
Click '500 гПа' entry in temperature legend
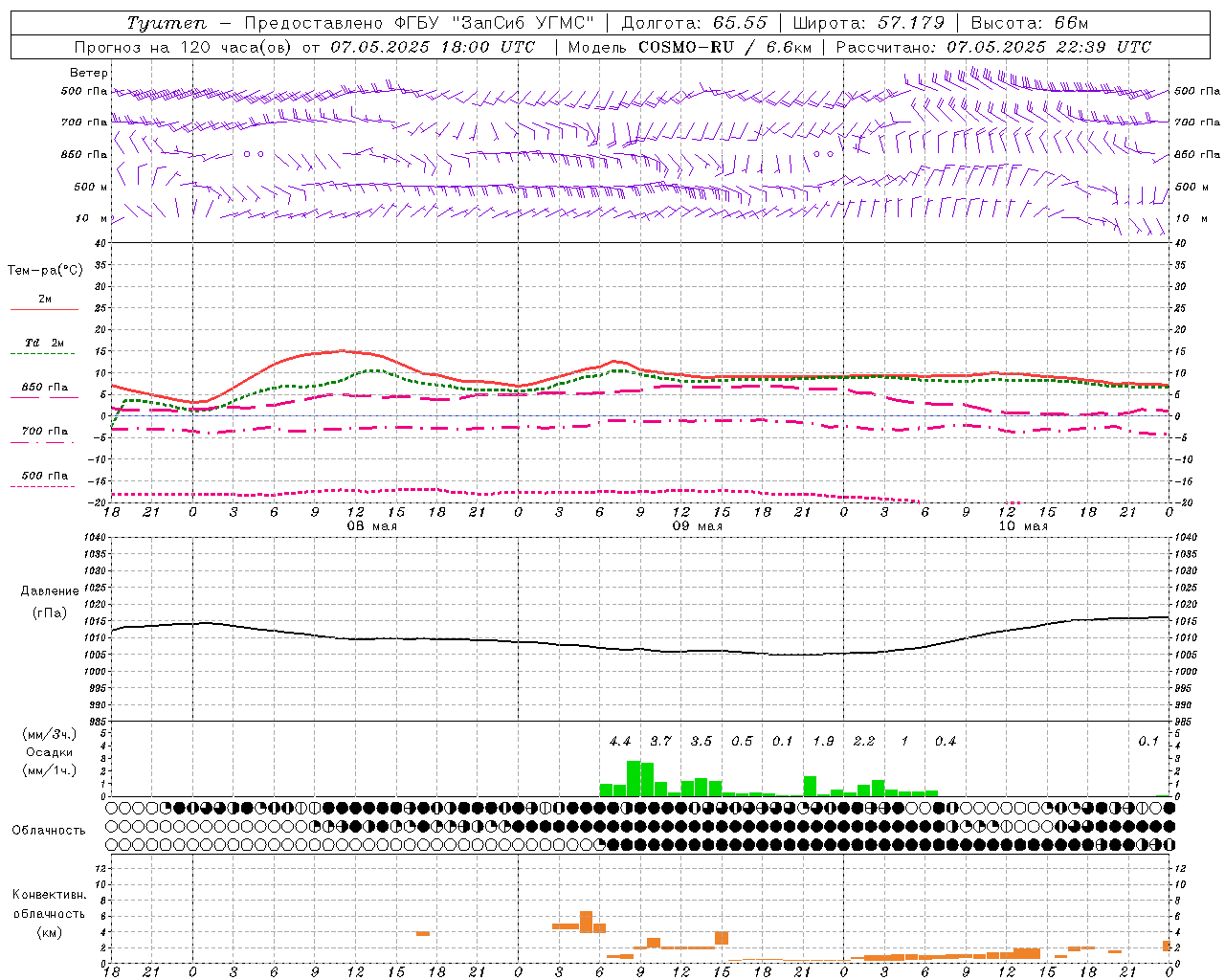pyautogui.click(x=45, y=476)
